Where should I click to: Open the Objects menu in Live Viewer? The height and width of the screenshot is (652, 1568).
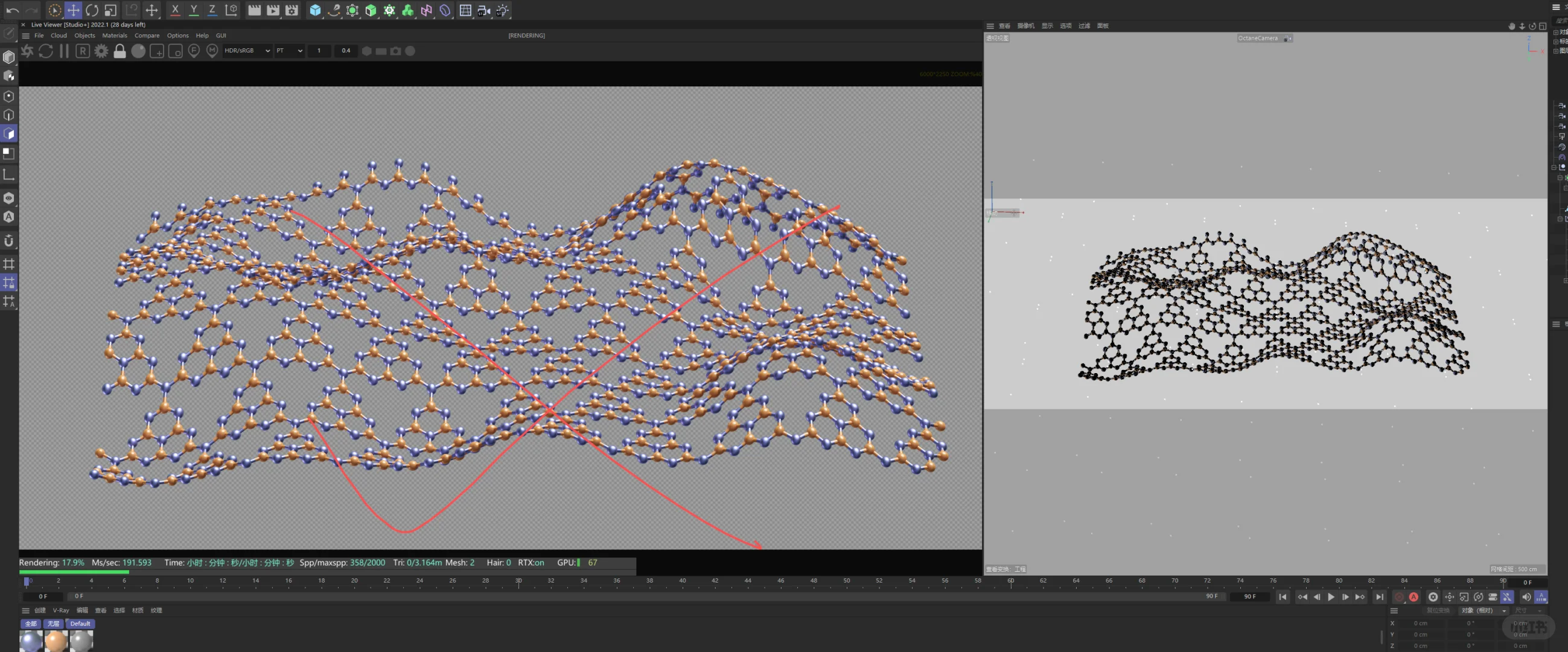84,35
